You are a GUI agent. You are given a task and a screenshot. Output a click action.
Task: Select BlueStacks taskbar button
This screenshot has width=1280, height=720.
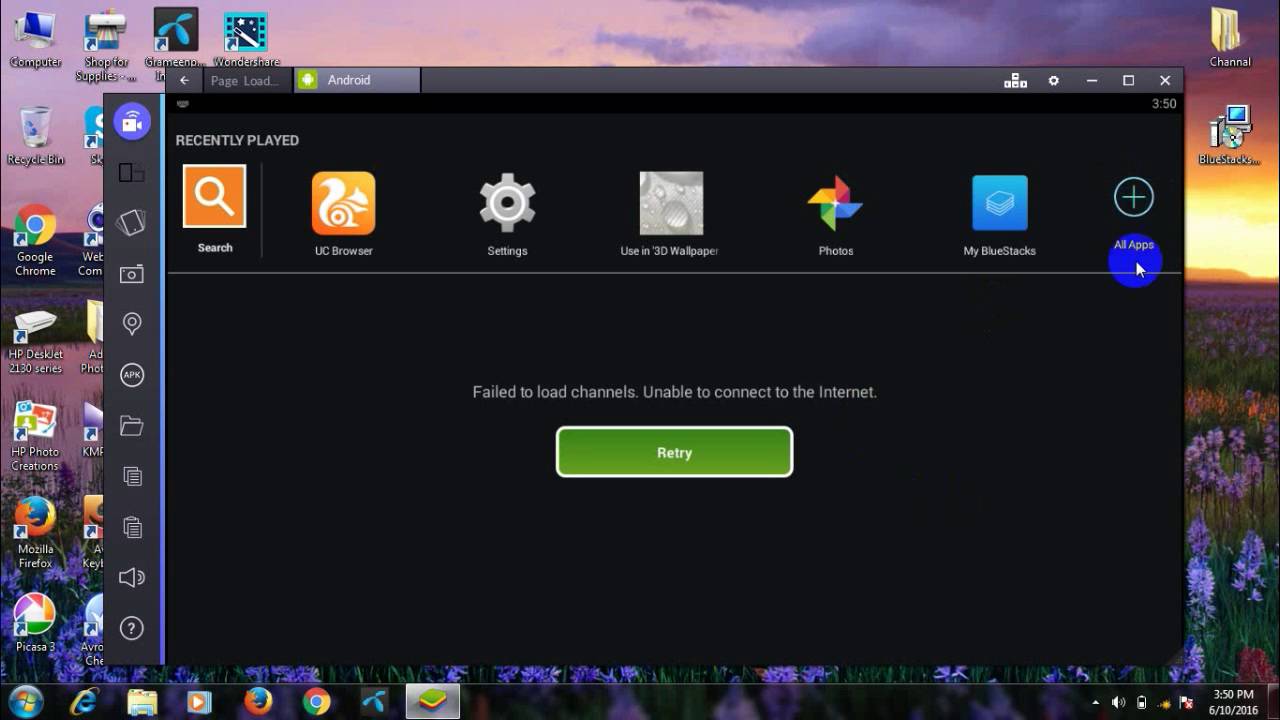[432, 702]
